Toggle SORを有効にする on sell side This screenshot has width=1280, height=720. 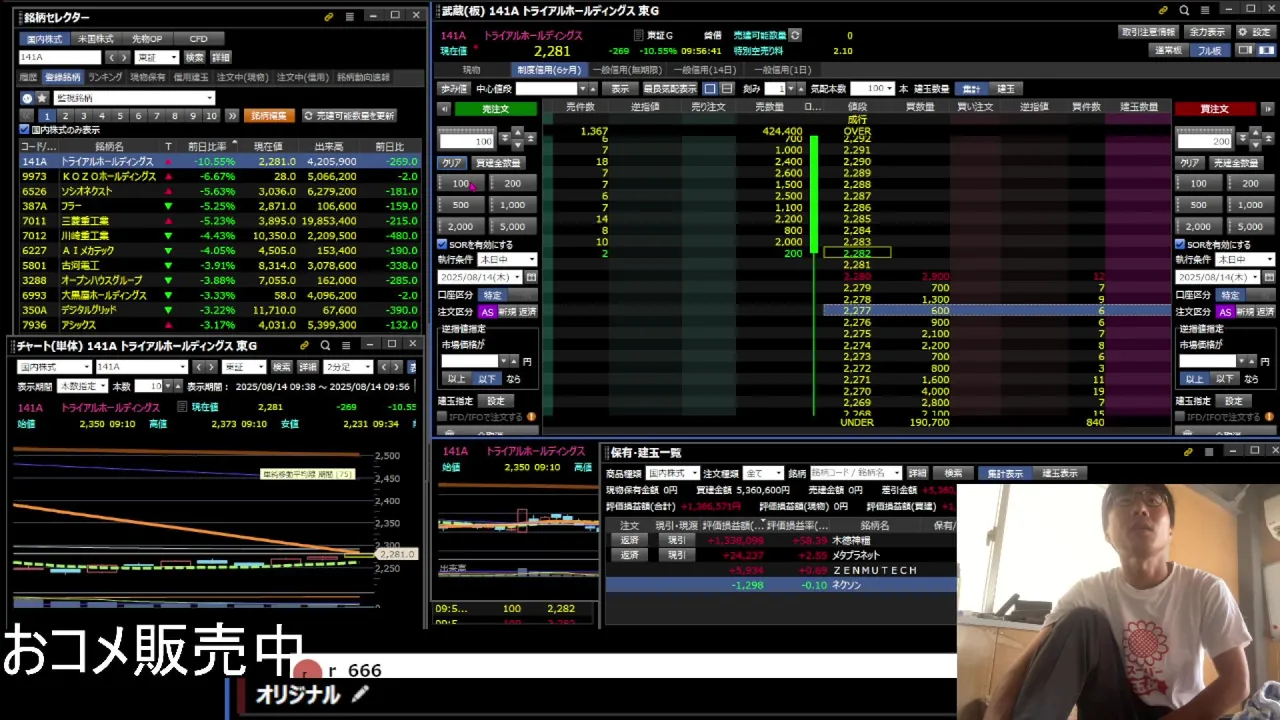pyautogui.click(x=442, y=244)
